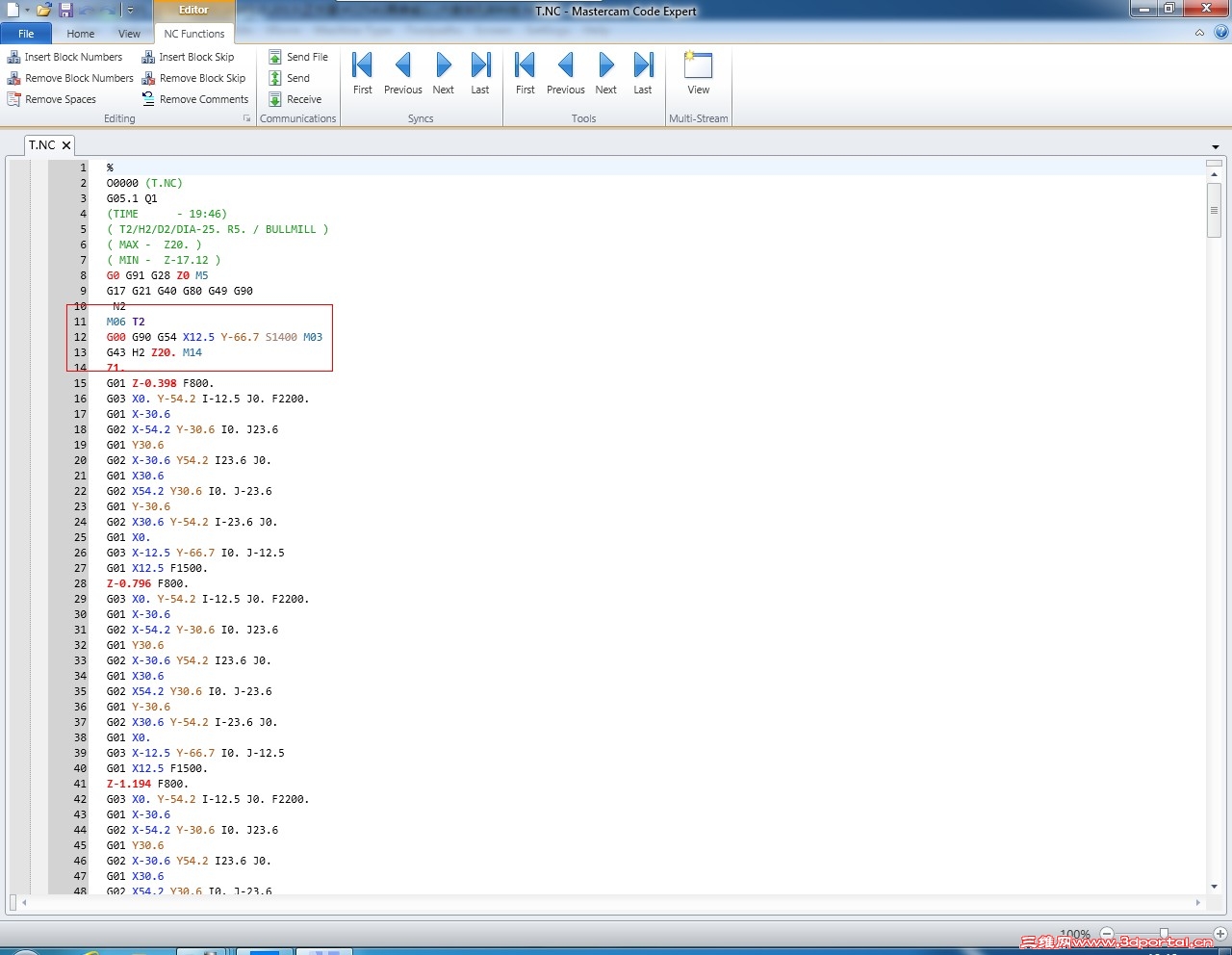Click Insert Block Skip

188,57
